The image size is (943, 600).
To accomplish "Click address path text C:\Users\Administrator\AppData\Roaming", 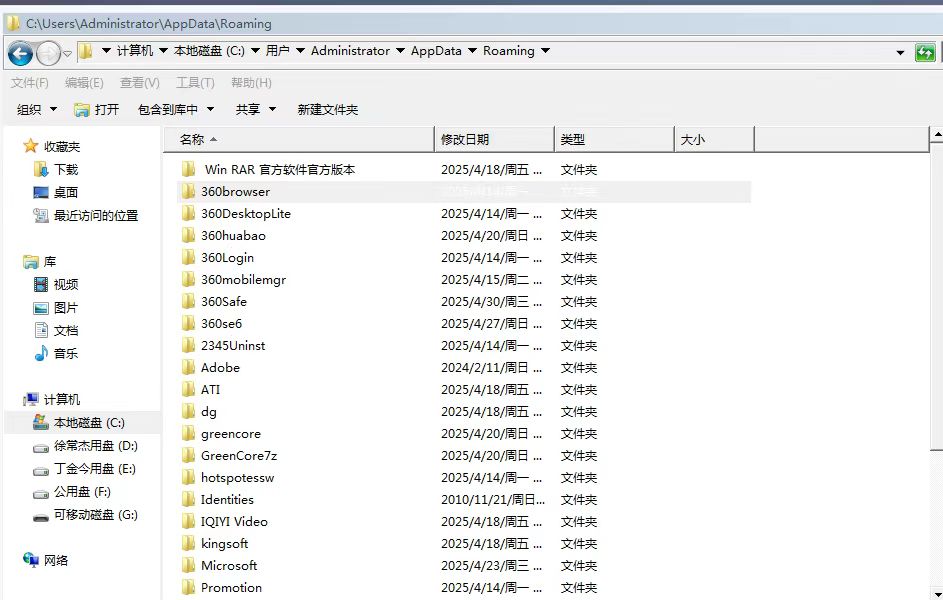I will coord(149,23).
